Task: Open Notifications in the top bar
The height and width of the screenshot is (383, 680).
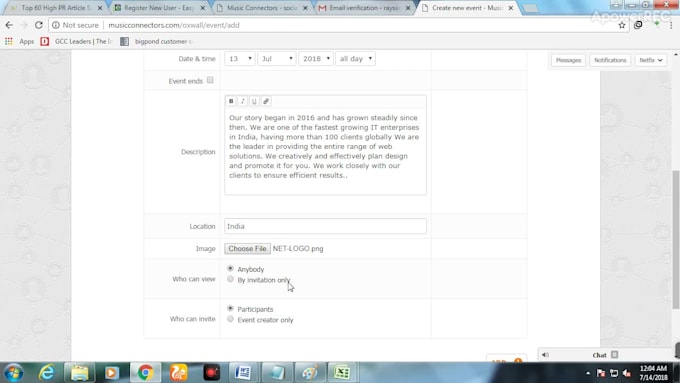Action: click(610, 60)
